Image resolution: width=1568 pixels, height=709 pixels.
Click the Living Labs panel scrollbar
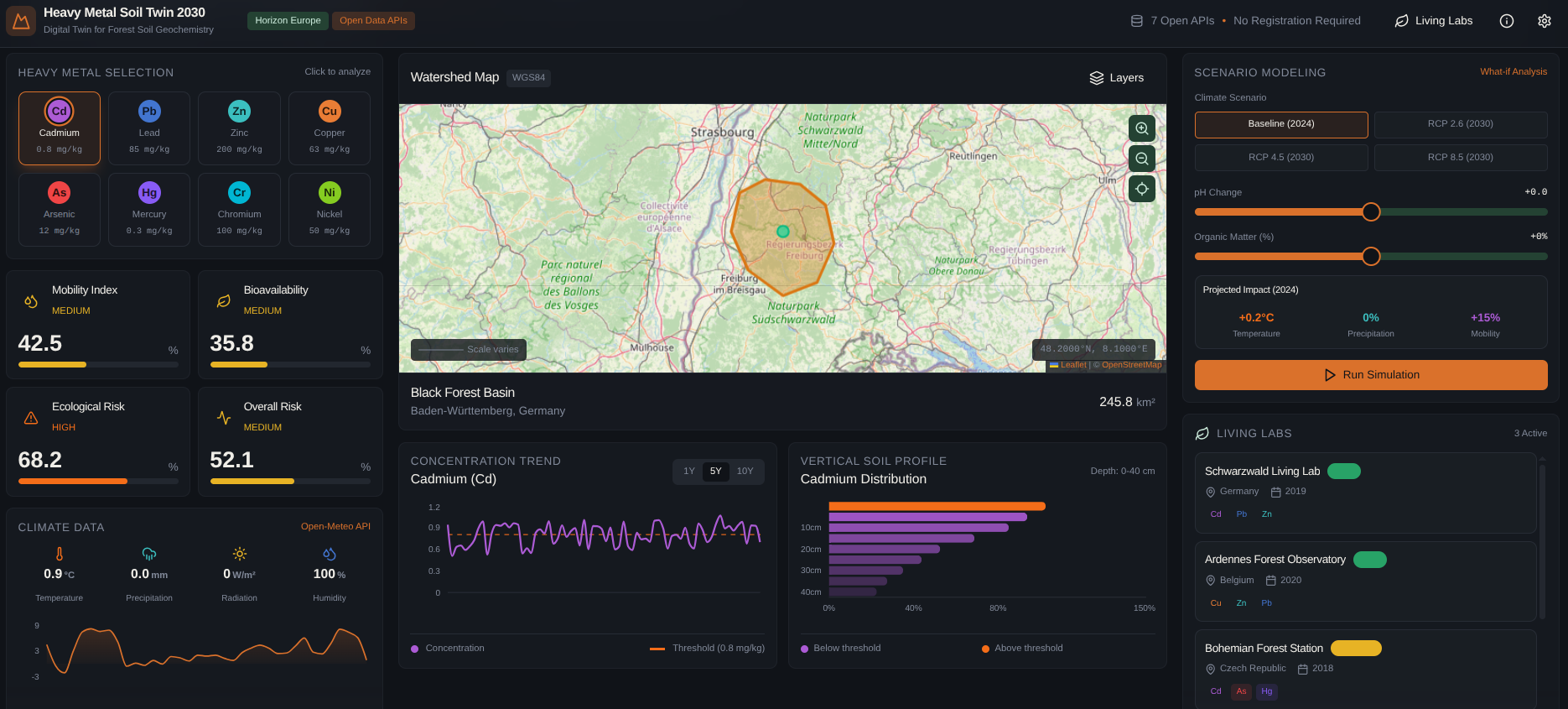(x=1542, y=541)
